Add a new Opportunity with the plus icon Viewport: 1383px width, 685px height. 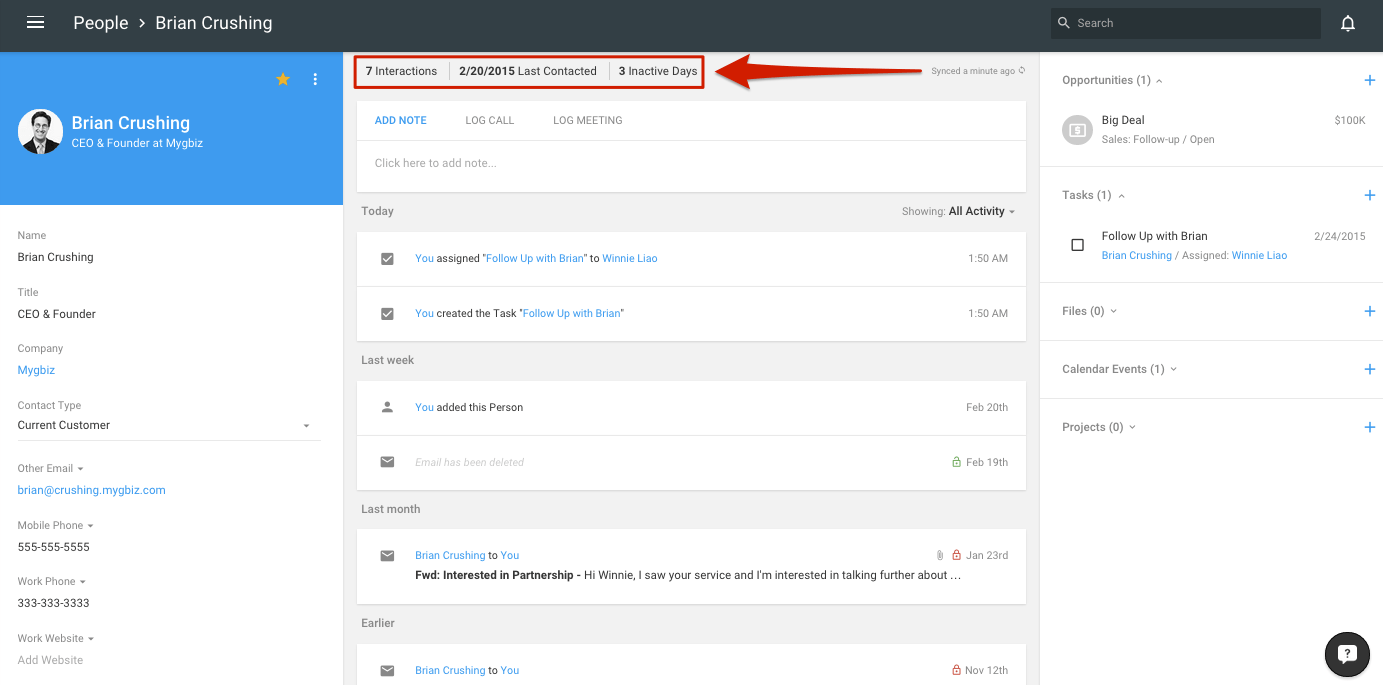coord(1369,79)
